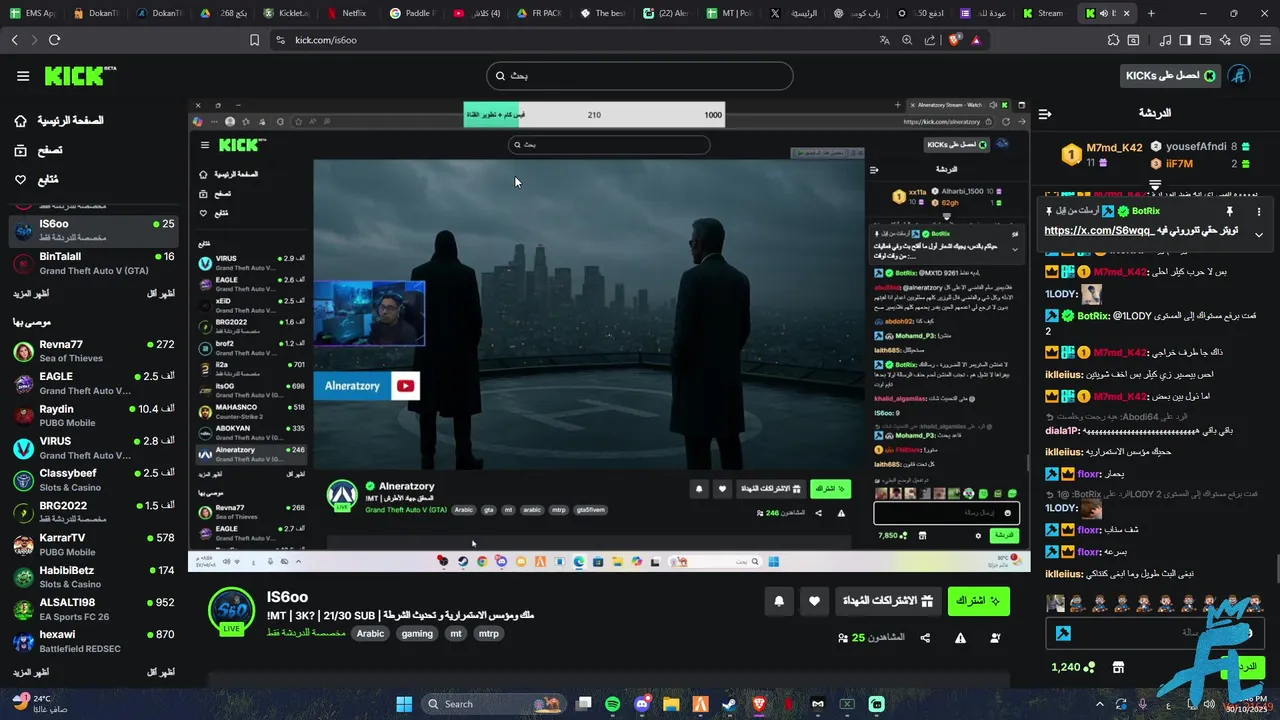Expand the gifters leaderboard chevron
Viewport: 1280px width, 720px height.
coord(1155,185)
